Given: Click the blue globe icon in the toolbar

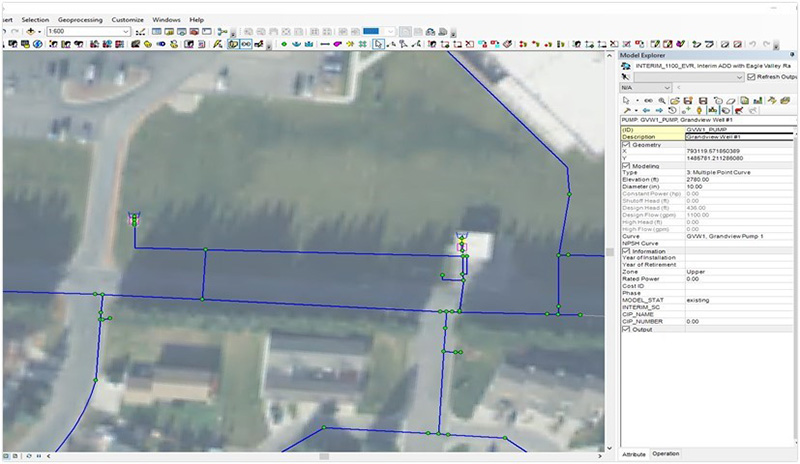Looking at the screenshot, I should click(38, 44).
